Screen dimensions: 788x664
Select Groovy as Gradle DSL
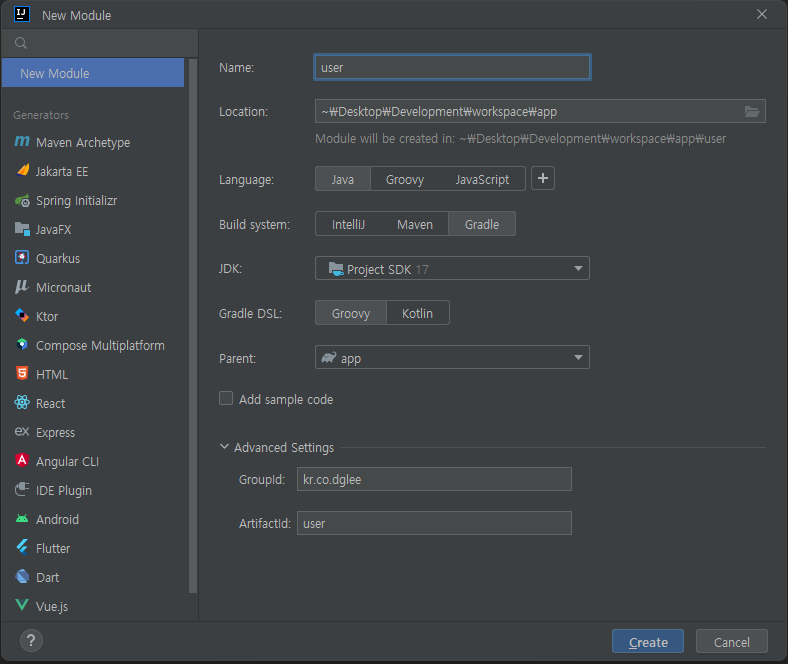(351, 313)
